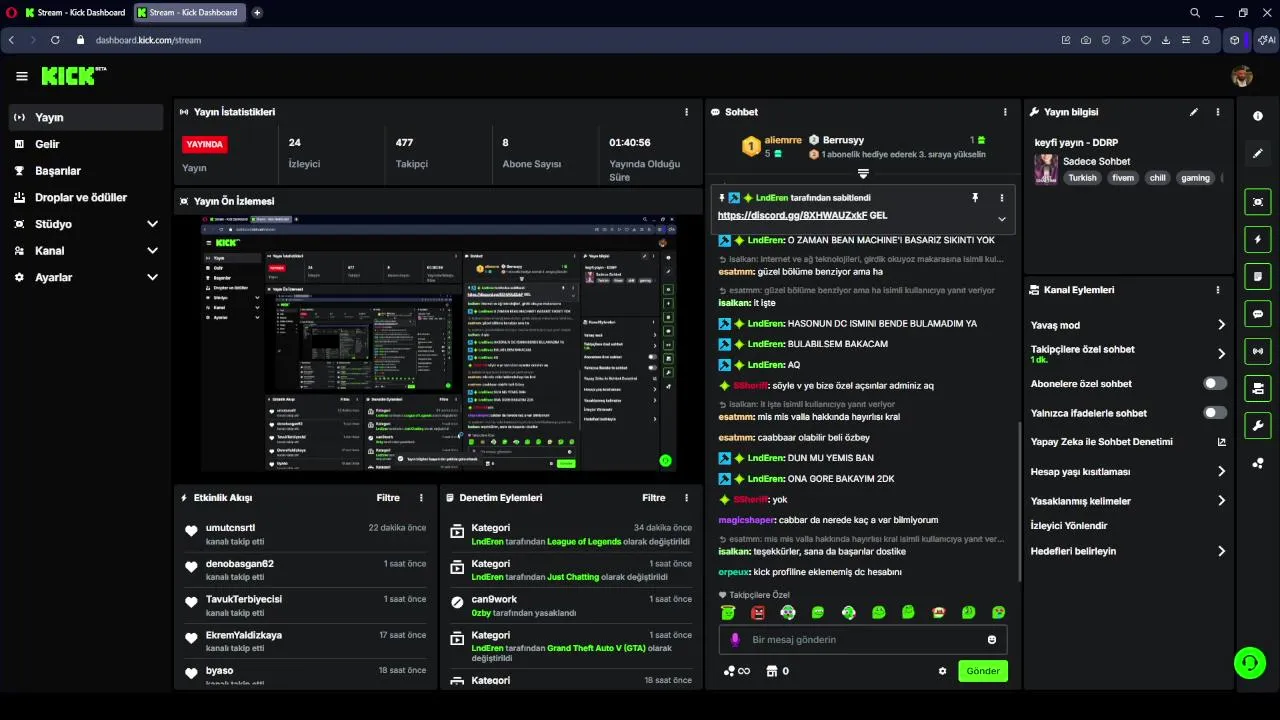
Task: Open the Yasaklanmış kelimeler options arrow
Action: pyautogui.click(x=1221, y=501)
